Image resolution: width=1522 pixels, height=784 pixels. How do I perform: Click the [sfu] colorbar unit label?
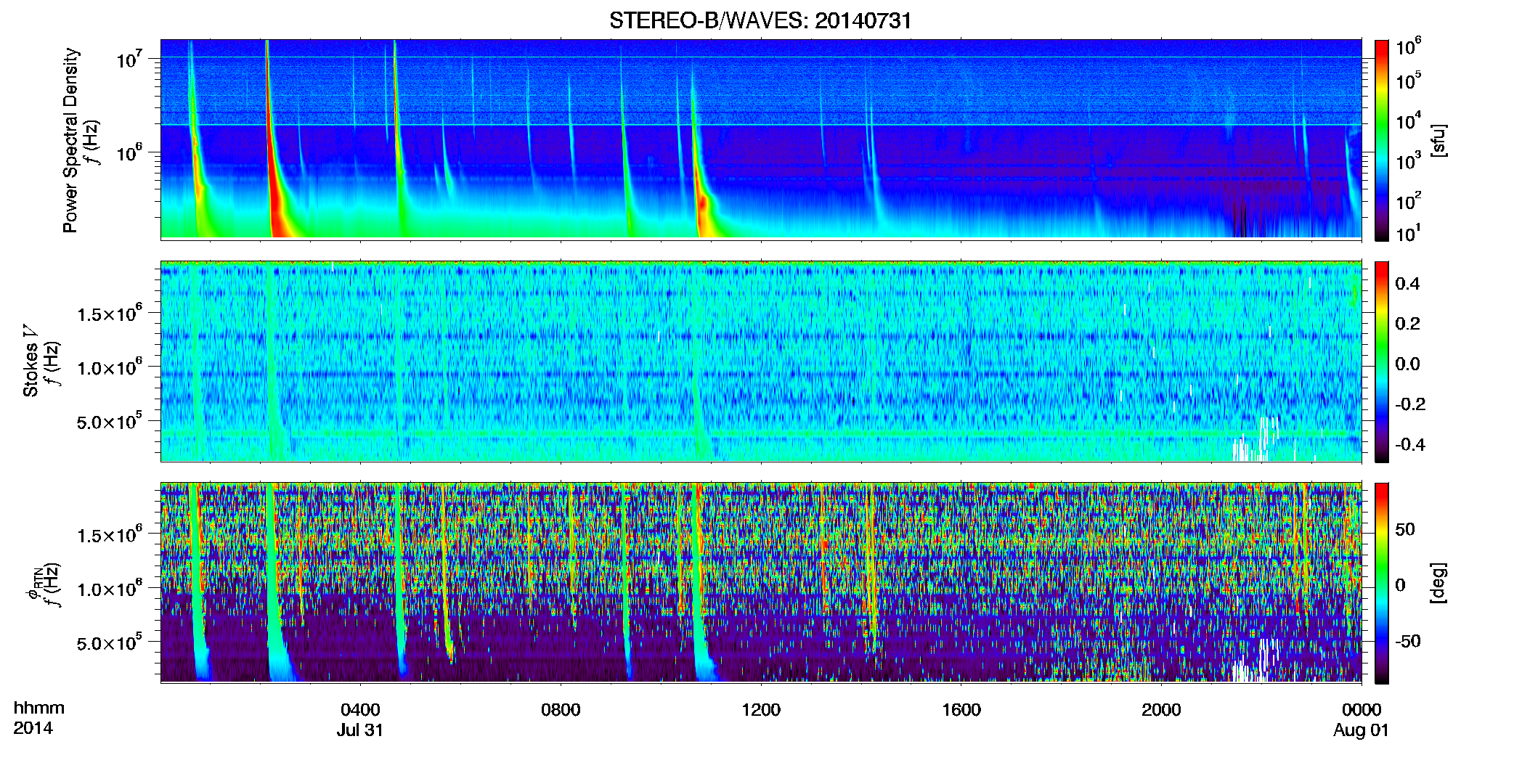pos(1438,140)
